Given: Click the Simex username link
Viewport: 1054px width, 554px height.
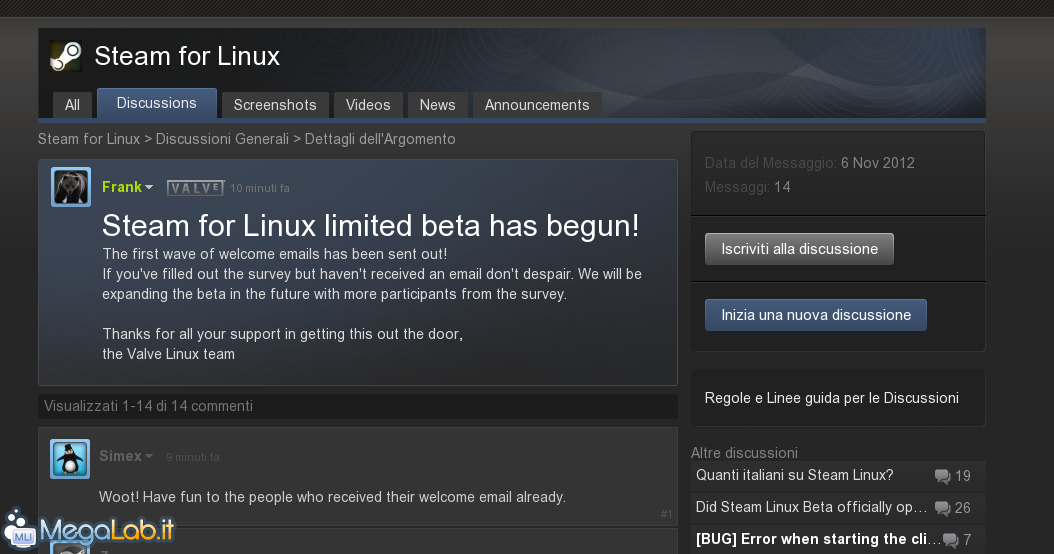Looking at the screenshot, I should pyautogui.click(x=120, y=456).
